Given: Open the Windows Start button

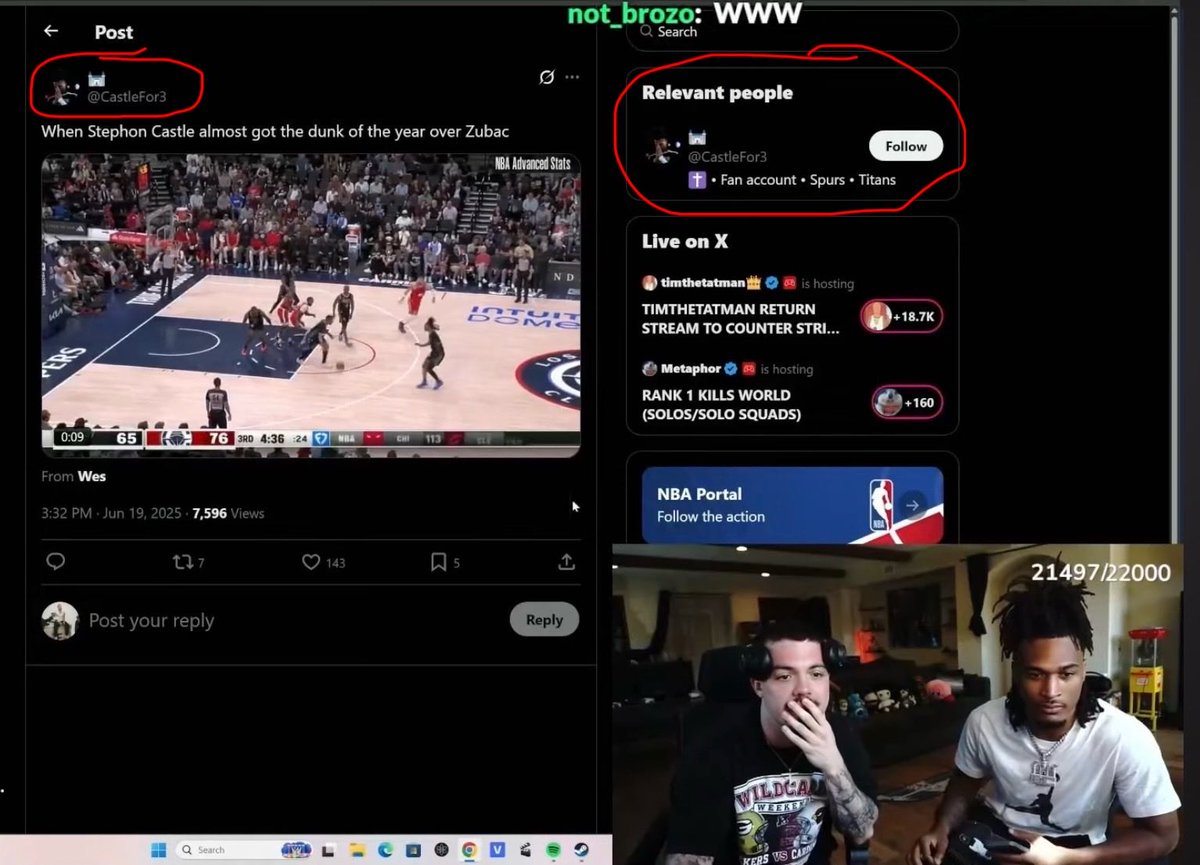Looking at the screenshot, I should pyautogui.click(x=158, y=850).
